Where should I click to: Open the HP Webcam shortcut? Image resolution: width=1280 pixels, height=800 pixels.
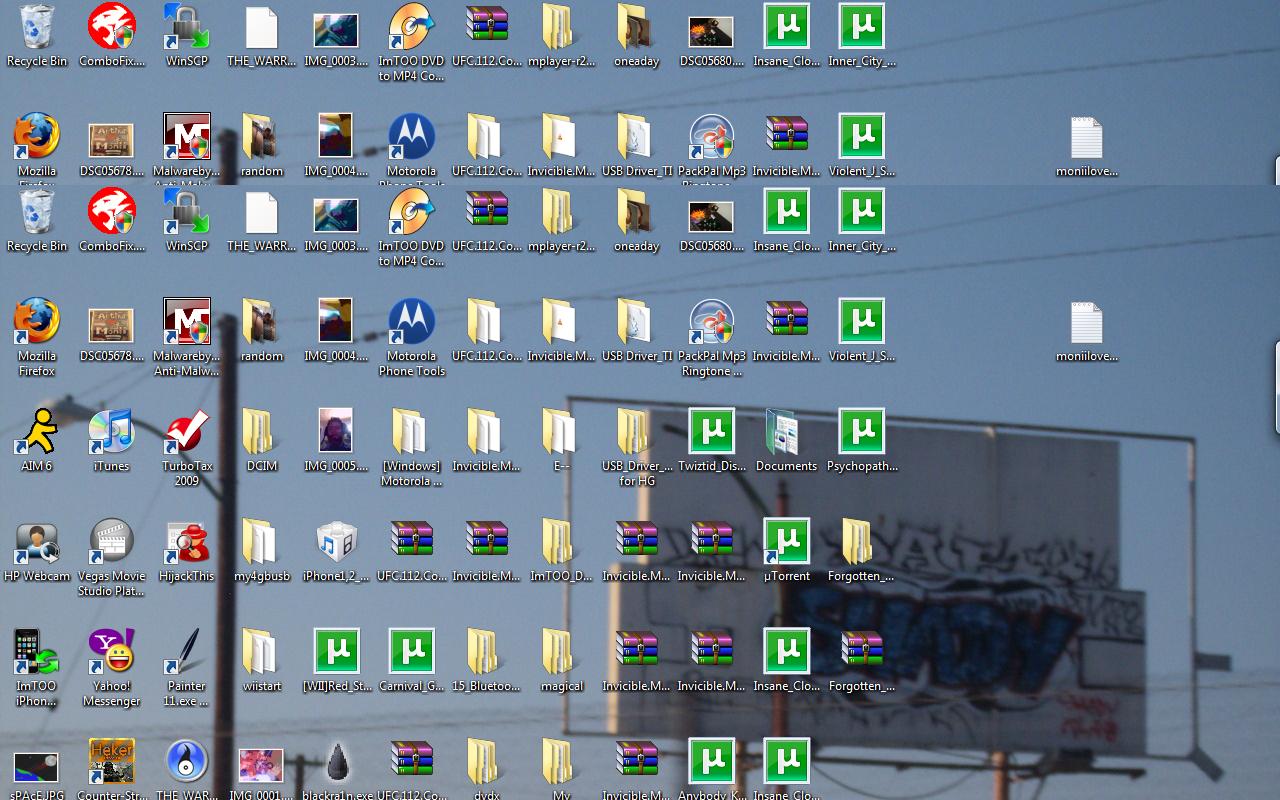click(37, 541)
